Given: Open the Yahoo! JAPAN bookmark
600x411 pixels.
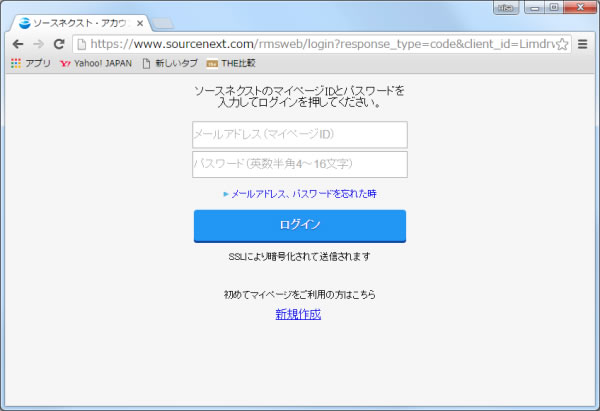Looking at the screenshot, I should click(96, 63).
